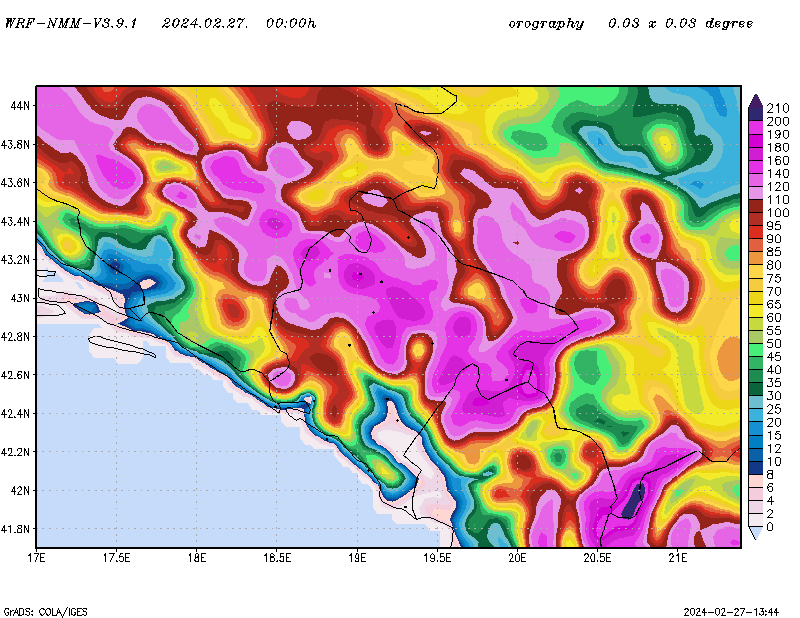Click the 18.5E longitude axis label

277,557
